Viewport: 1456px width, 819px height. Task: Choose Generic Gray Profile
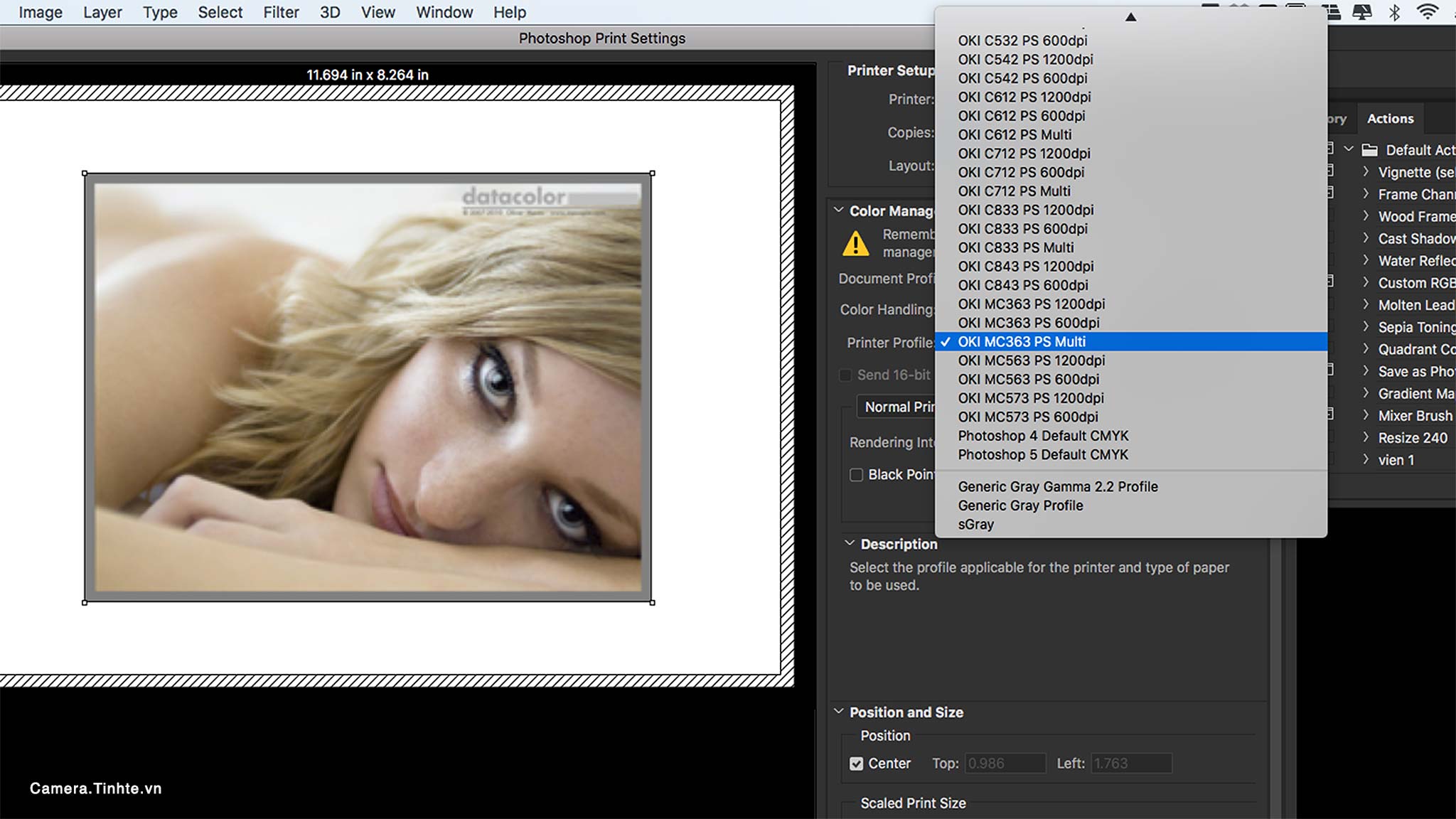tap(1131, 505)
